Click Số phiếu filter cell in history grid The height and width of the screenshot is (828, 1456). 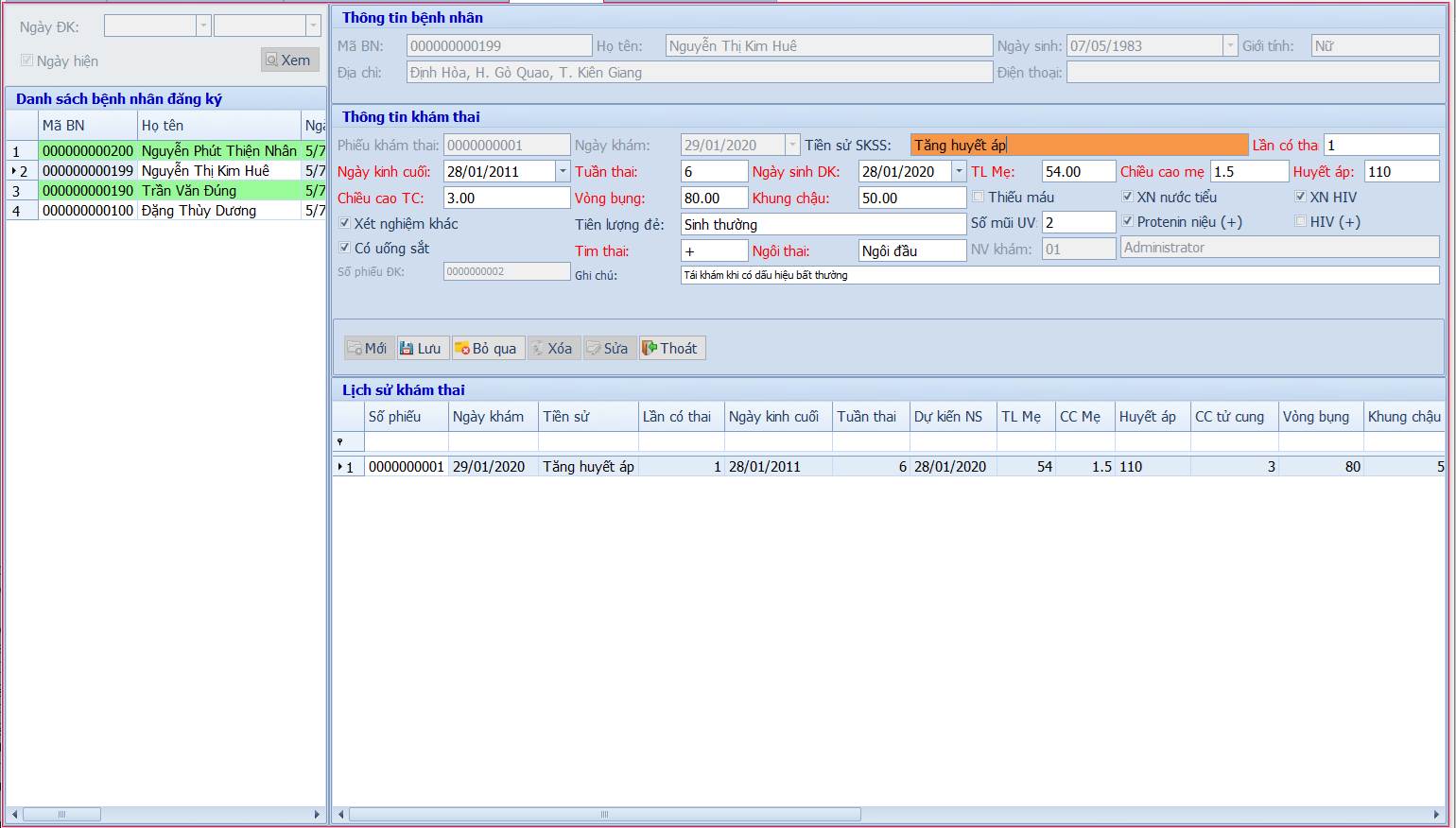pos(407,441)
